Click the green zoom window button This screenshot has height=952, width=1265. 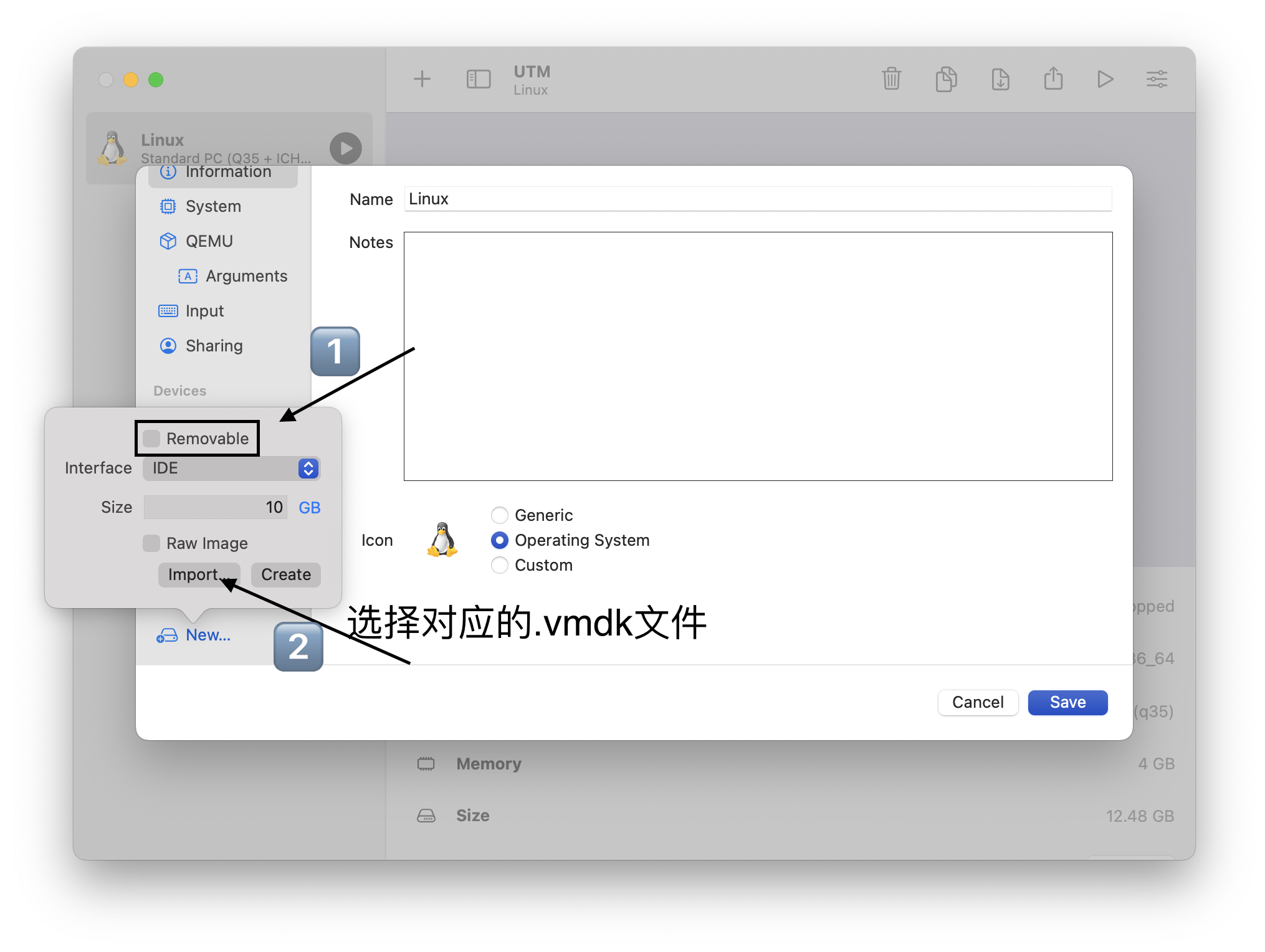click(156, 80)
